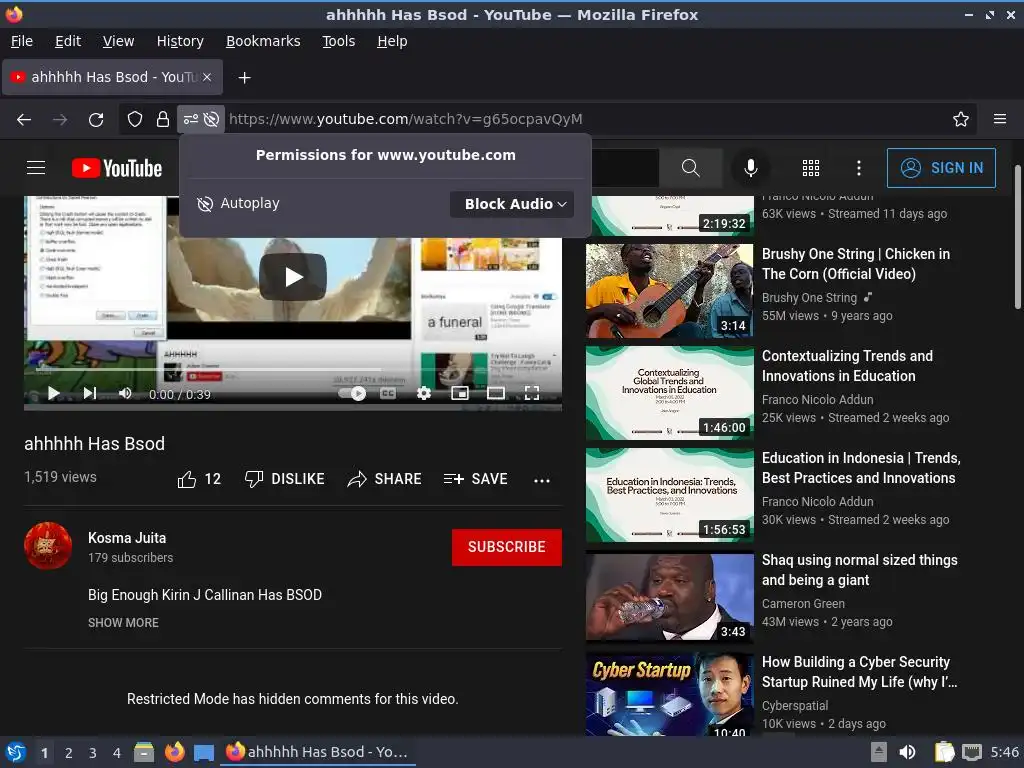Expand description with SHOW MORE
Screen dimensions: 1024x768
tap(123, 623)
